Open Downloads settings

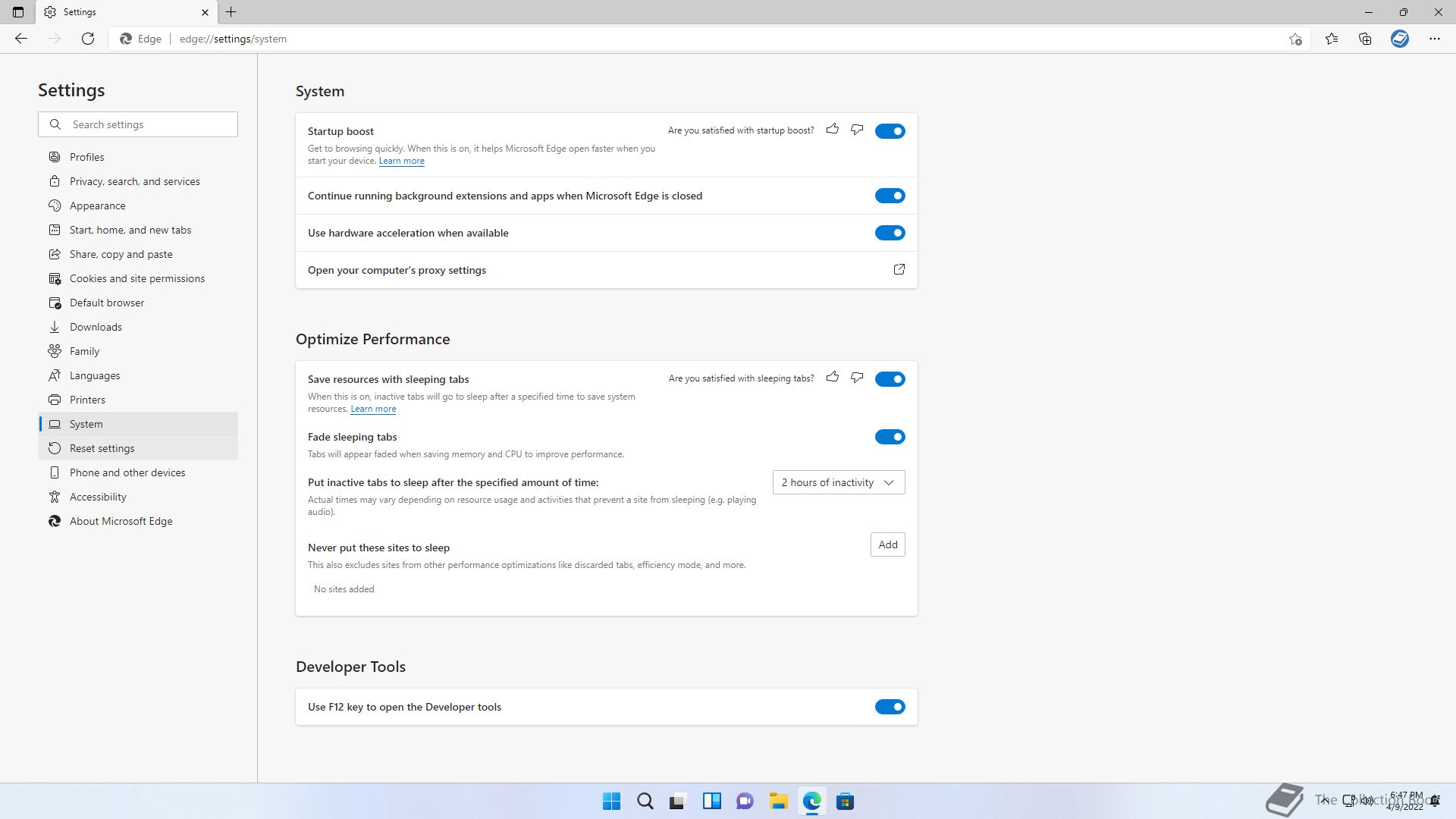[x=138, y=327]
